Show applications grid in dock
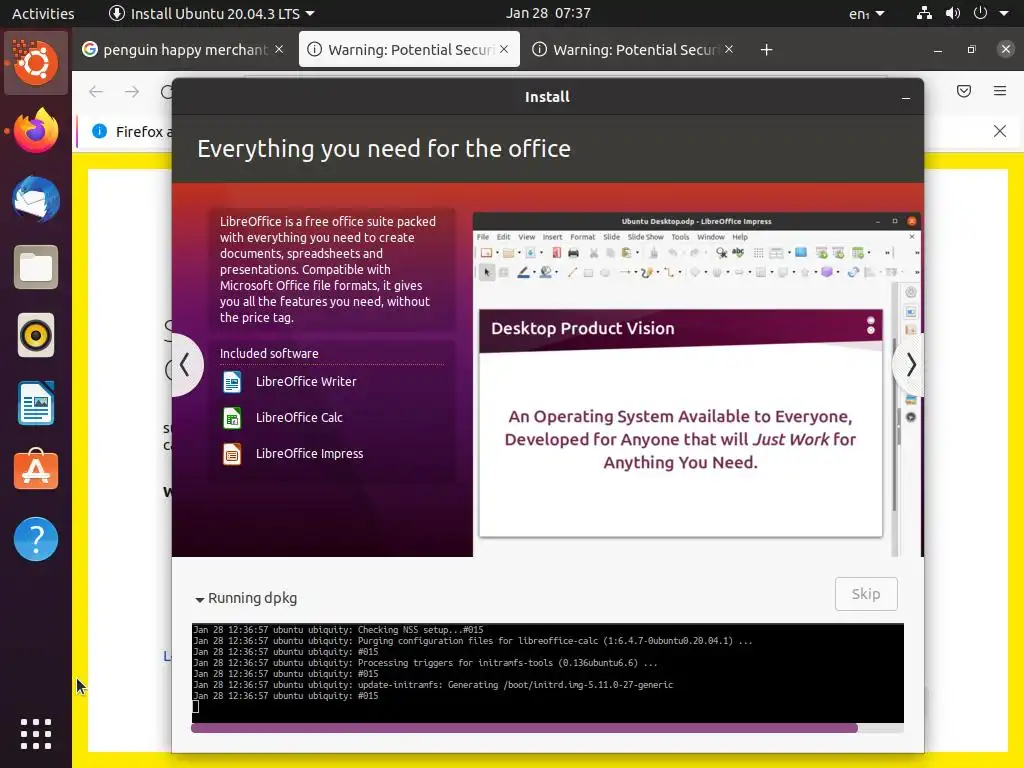 [x=36, y=734]
